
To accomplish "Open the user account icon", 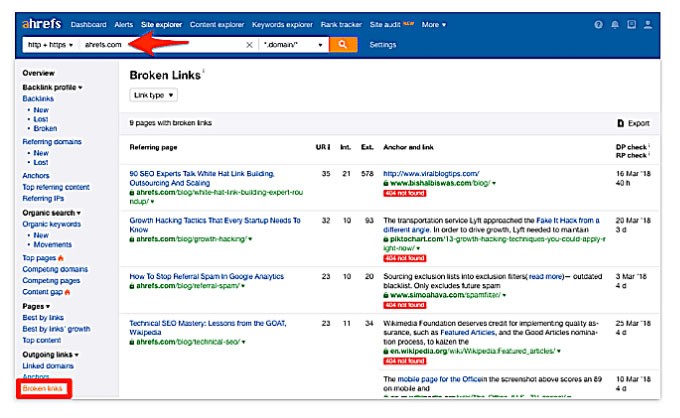I will pyautogui.click(x=648, y=24).
